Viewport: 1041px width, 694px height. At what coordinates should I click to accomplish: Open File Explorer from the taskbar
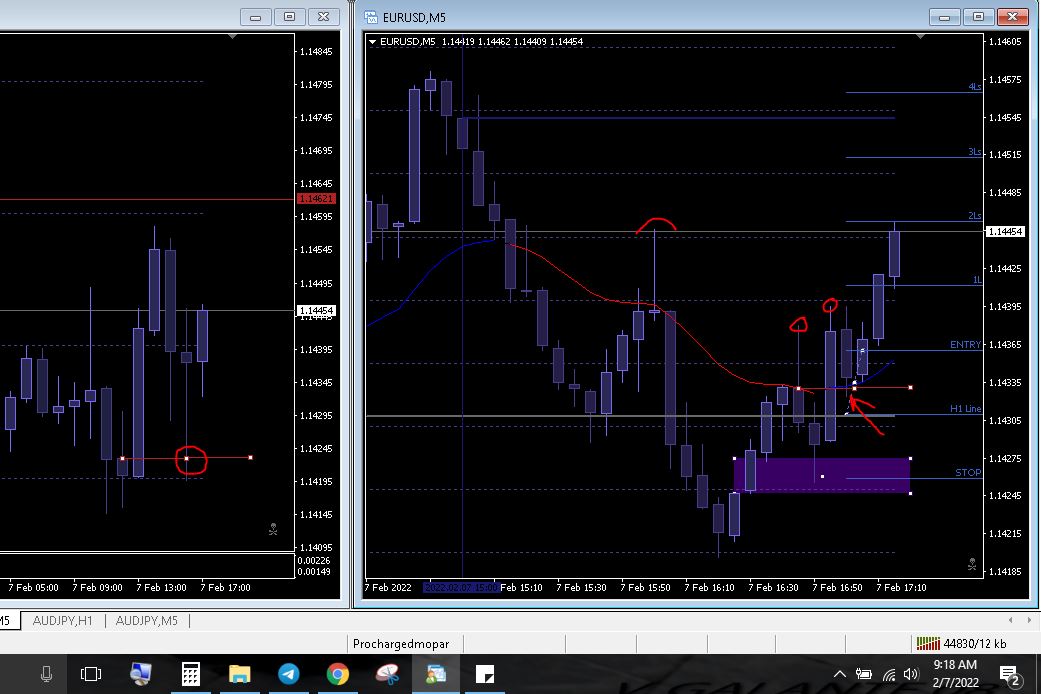click(240, 674)
